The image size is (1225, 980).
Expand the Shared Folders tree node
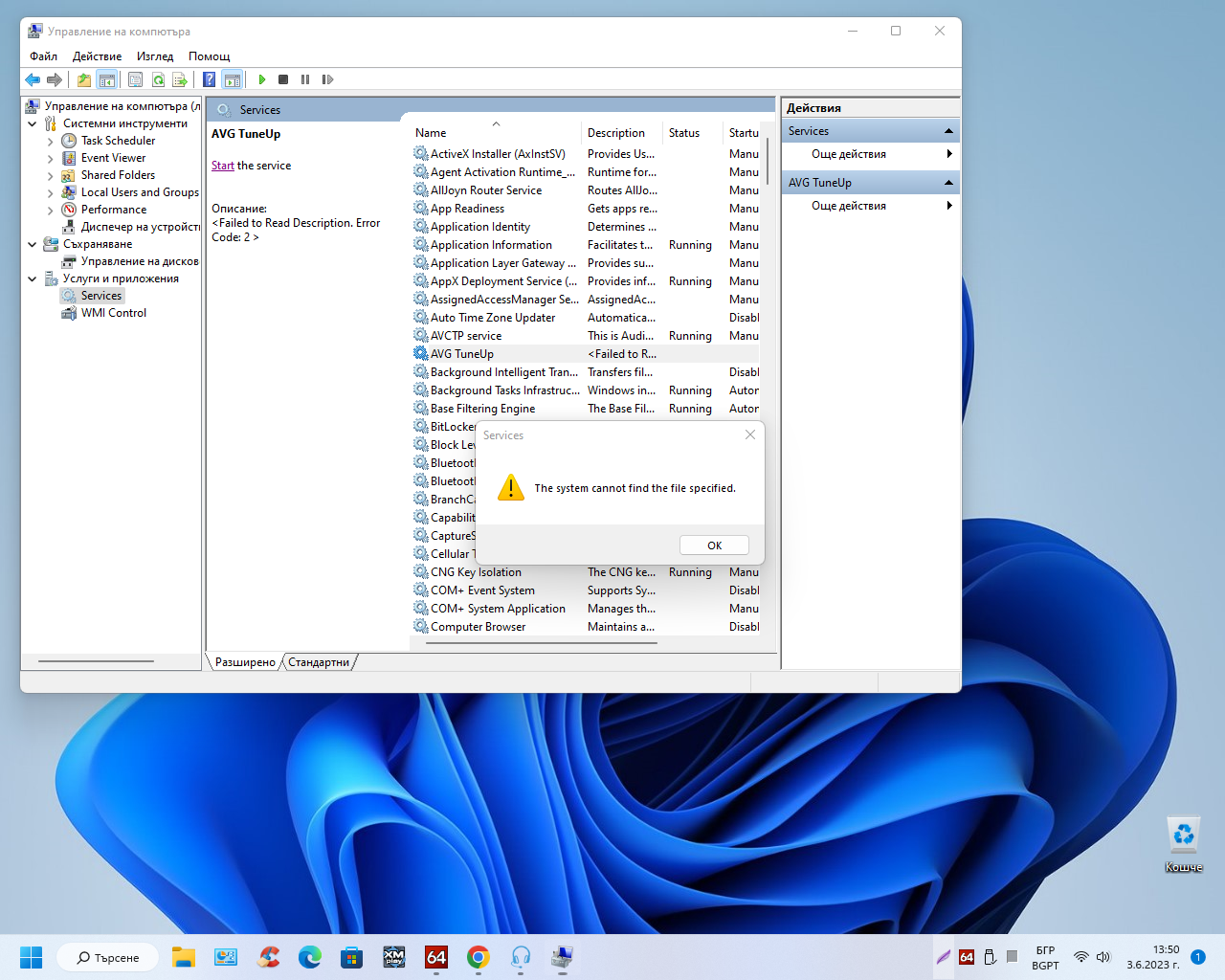tap(51, 175)
